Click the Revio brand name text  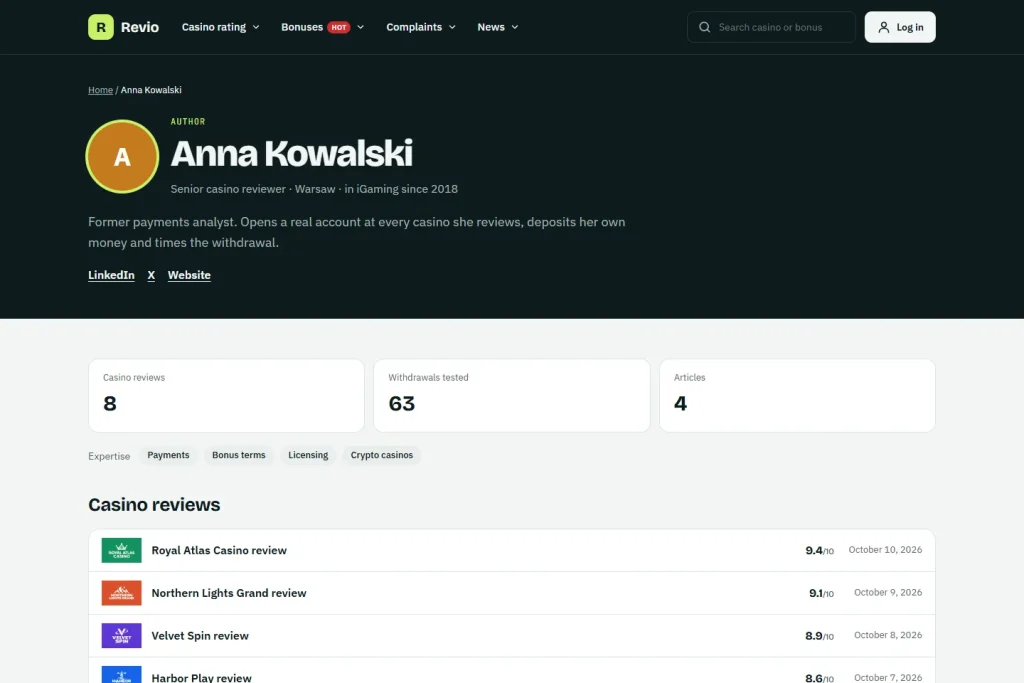(140, 27)
